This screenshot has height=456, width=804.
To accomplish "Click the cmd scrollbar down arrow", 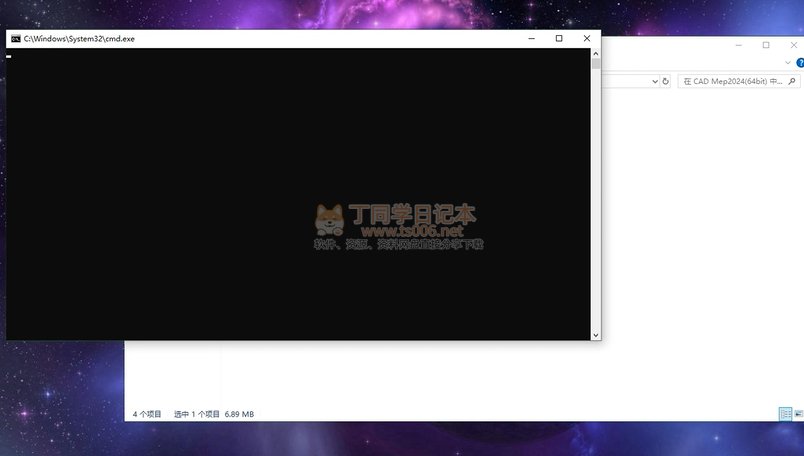I will [596, 335].
